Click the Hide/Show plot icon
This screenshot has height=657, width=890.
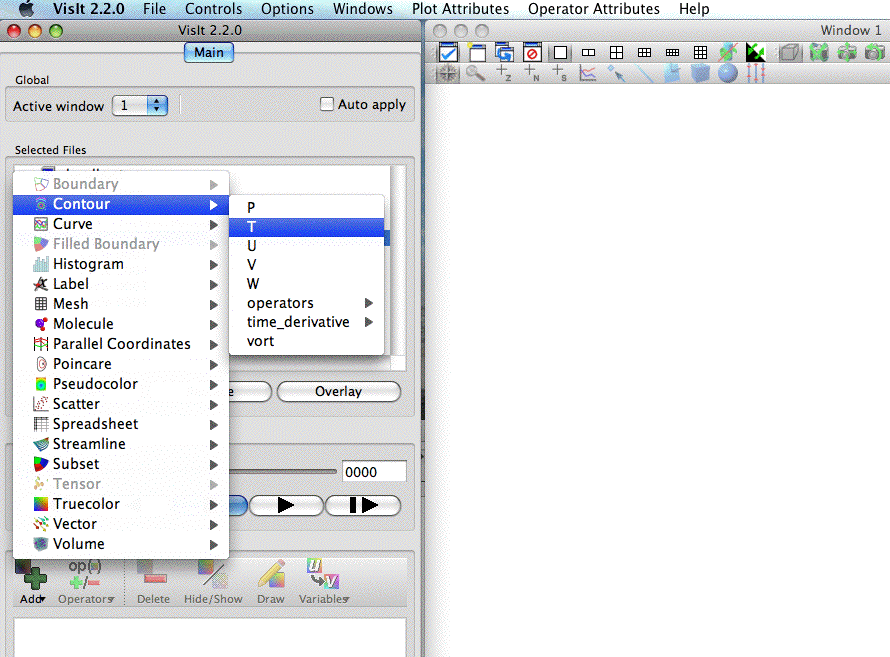(x=212, y=579)
